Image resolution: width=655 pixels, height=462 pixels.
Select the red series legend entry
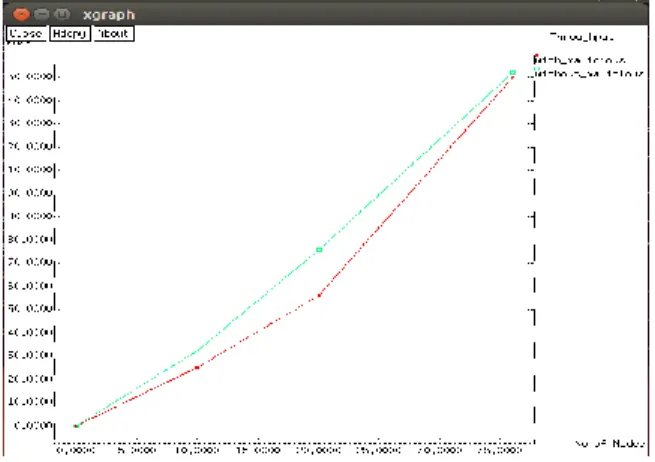pos(580,60)
